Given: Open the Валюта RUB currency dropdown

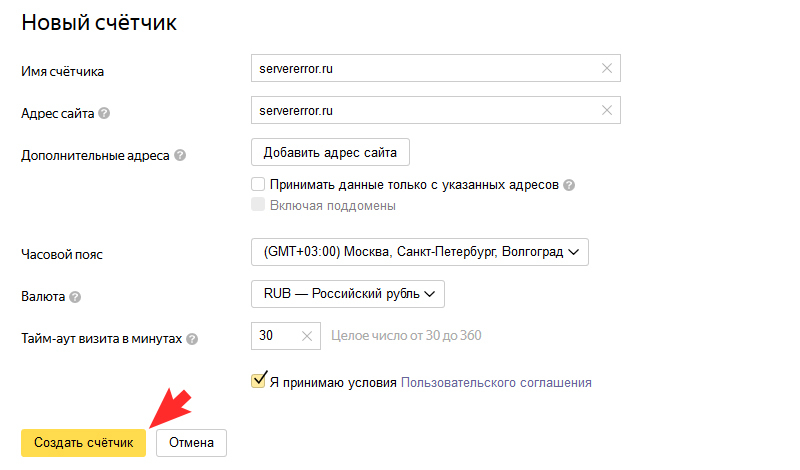Looking at the screenshot, I should pyautogui.click(x=348, y=294).
